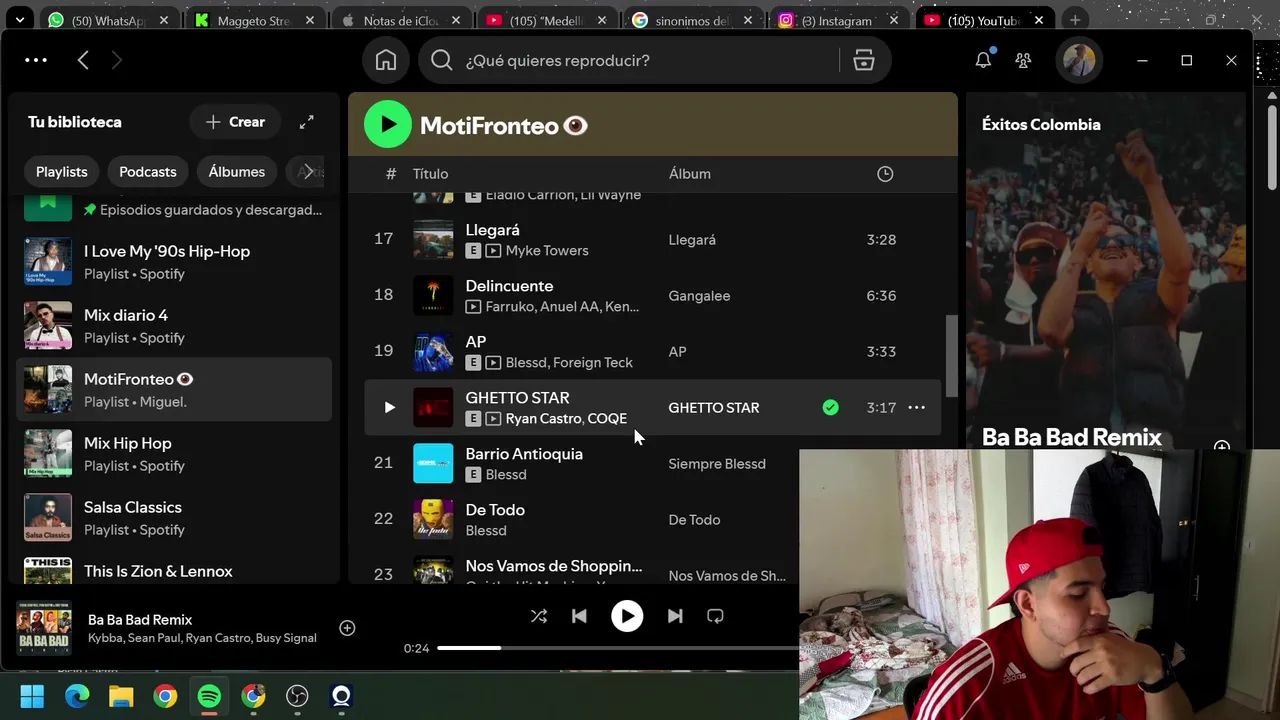Open Friend Activity icon
Image resolution: width=1280 pixels, height=720 pixels.
1023,61
